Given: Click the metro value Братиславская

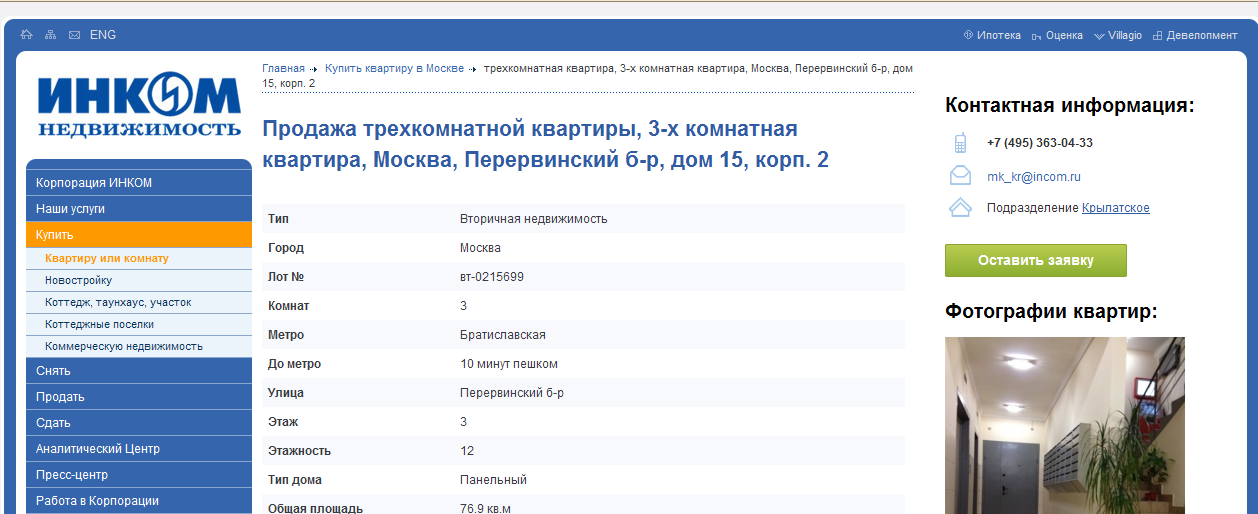Looking at the screenshot, I should [503, 335].
